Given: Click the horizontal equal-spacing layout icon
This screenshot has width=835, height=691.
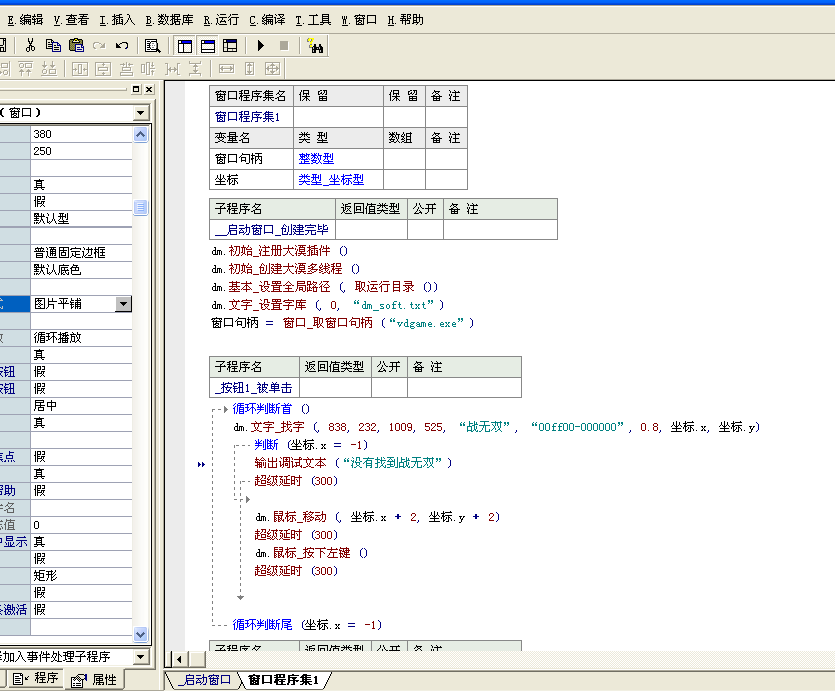Looking at the screenshot, I should [x=173, y=69].
